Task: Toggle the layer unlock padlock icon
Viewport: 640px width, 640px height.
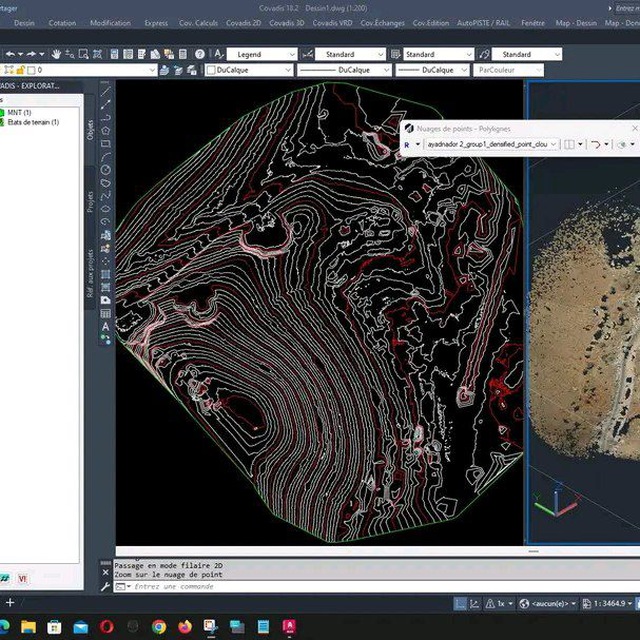Action: point(20,70)
